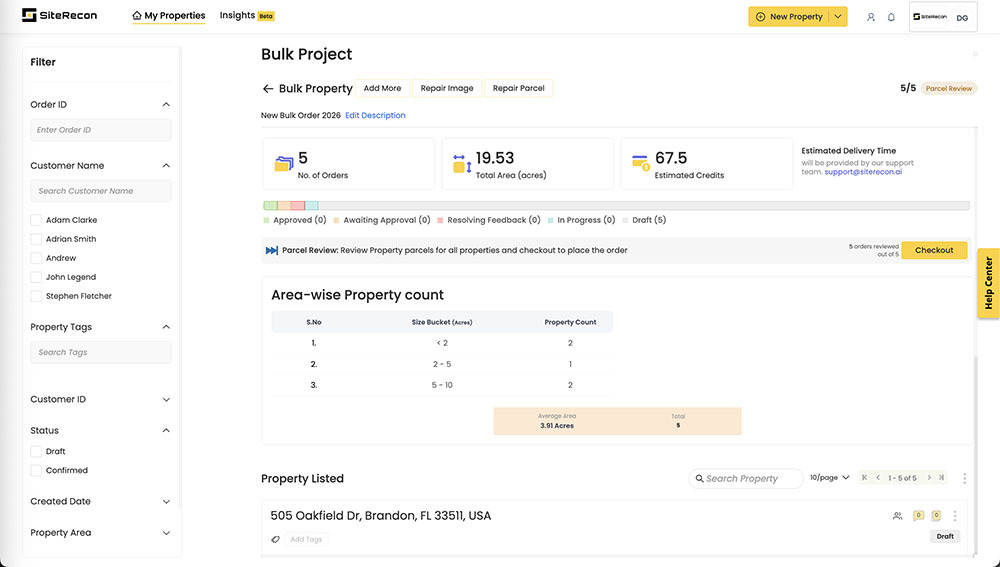Open the New Property dropdown arrow

839,17
